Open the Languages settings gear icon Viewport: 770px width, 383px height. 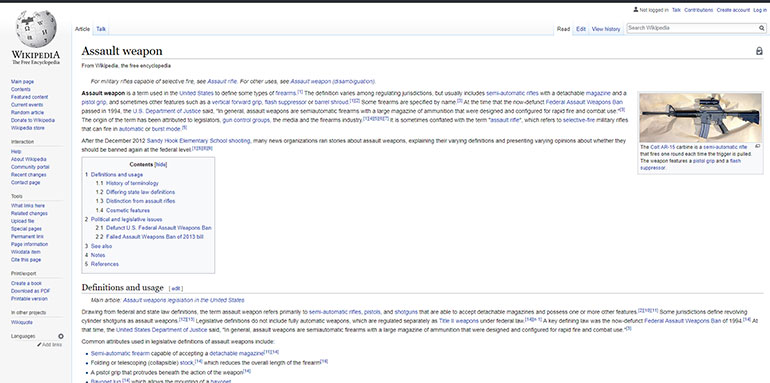[x=61, y=336]
